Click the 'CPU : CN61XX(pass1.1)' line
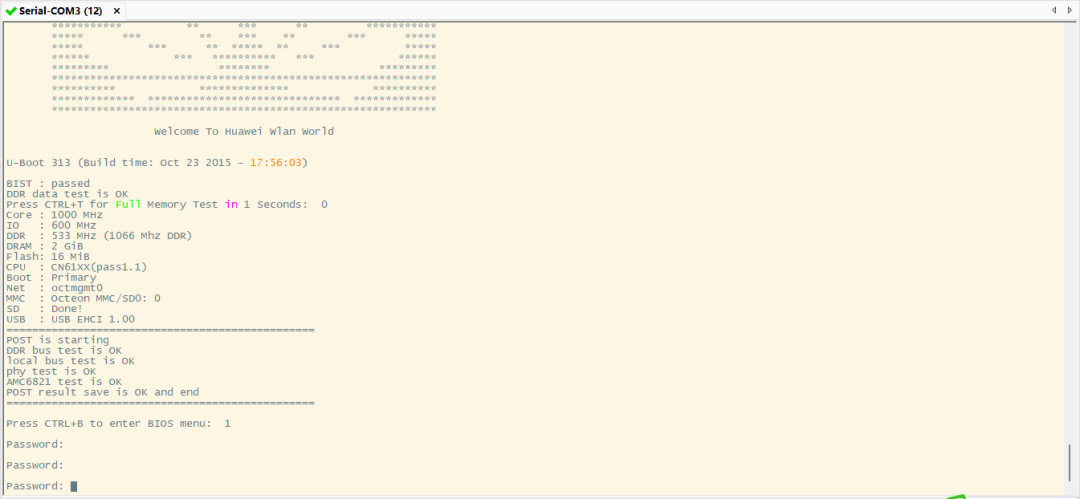 (x=75, y=267)
